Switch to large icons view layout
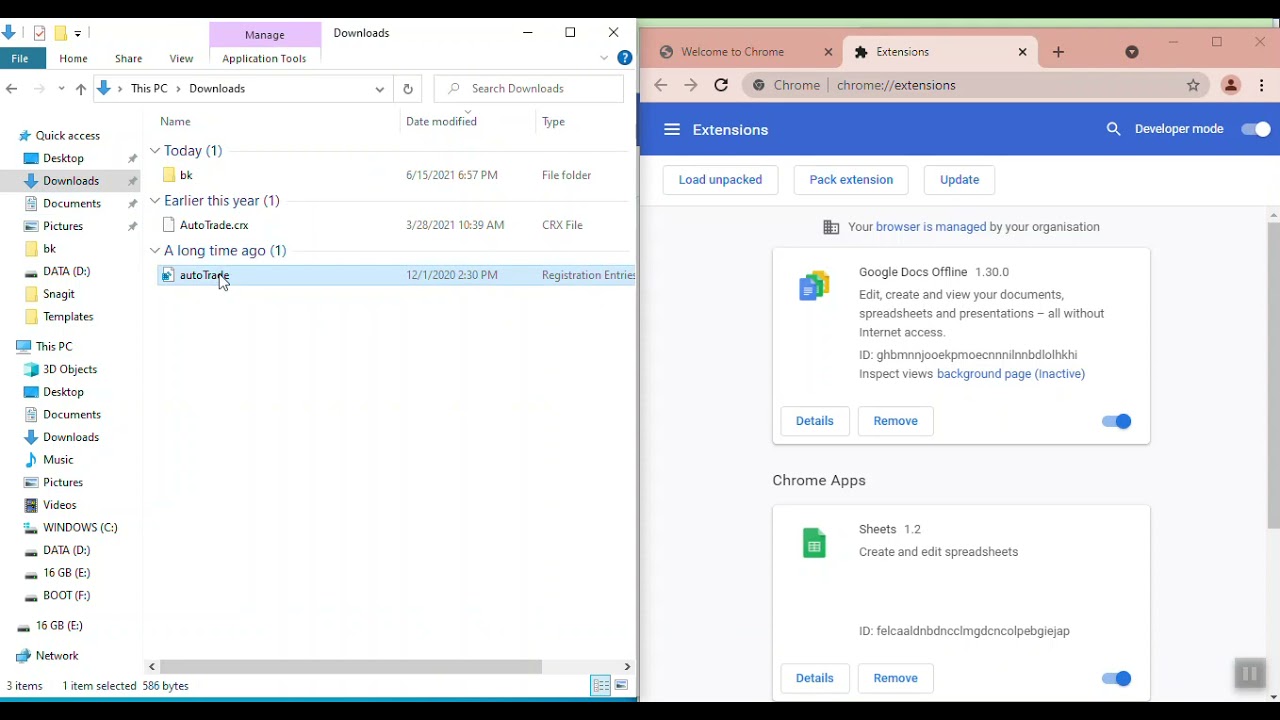 (x=622, y=686)
